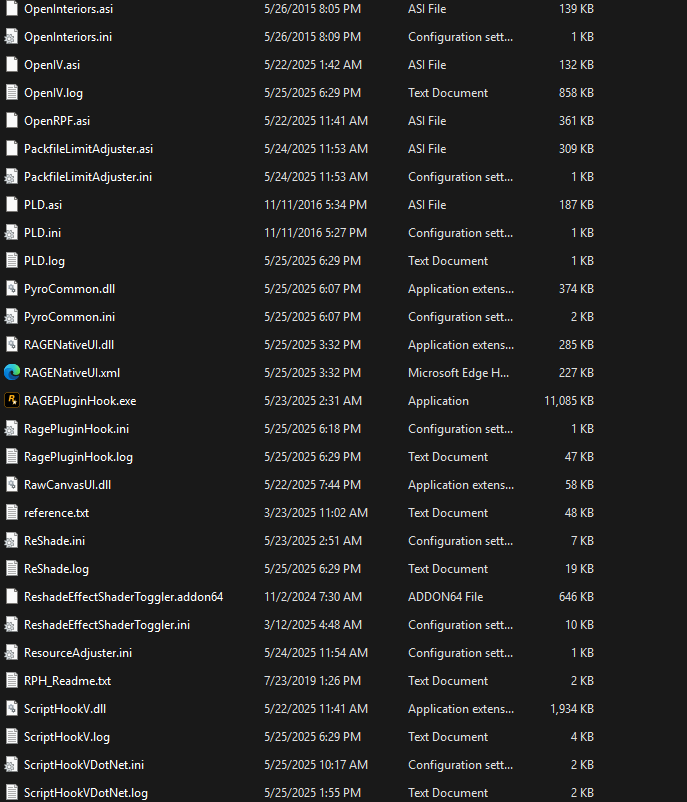Click the PLD.asi file icon
Viewport: 687px width, 802px height.
(11, 205)
